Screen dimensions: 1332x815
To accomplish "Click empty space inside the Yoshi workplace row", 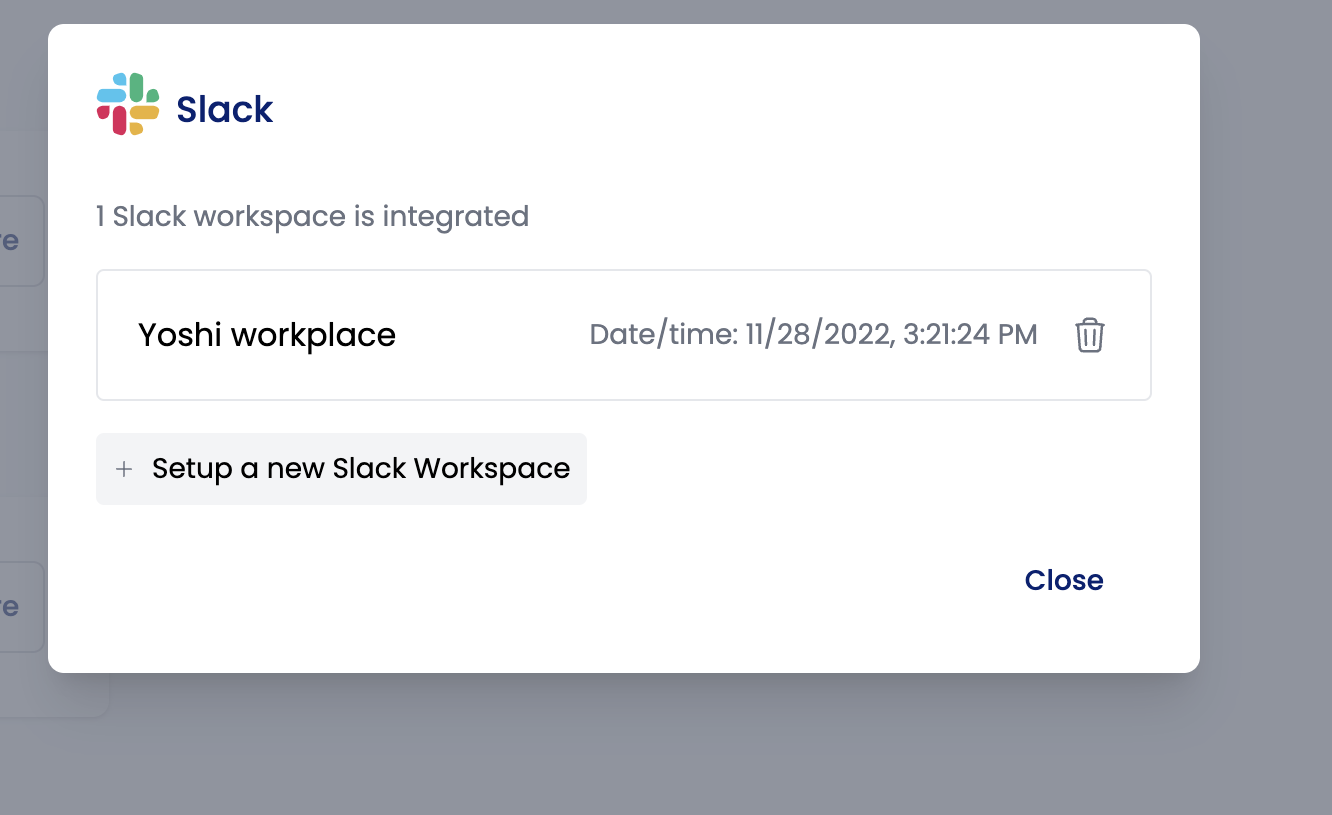I will [490, 335].
